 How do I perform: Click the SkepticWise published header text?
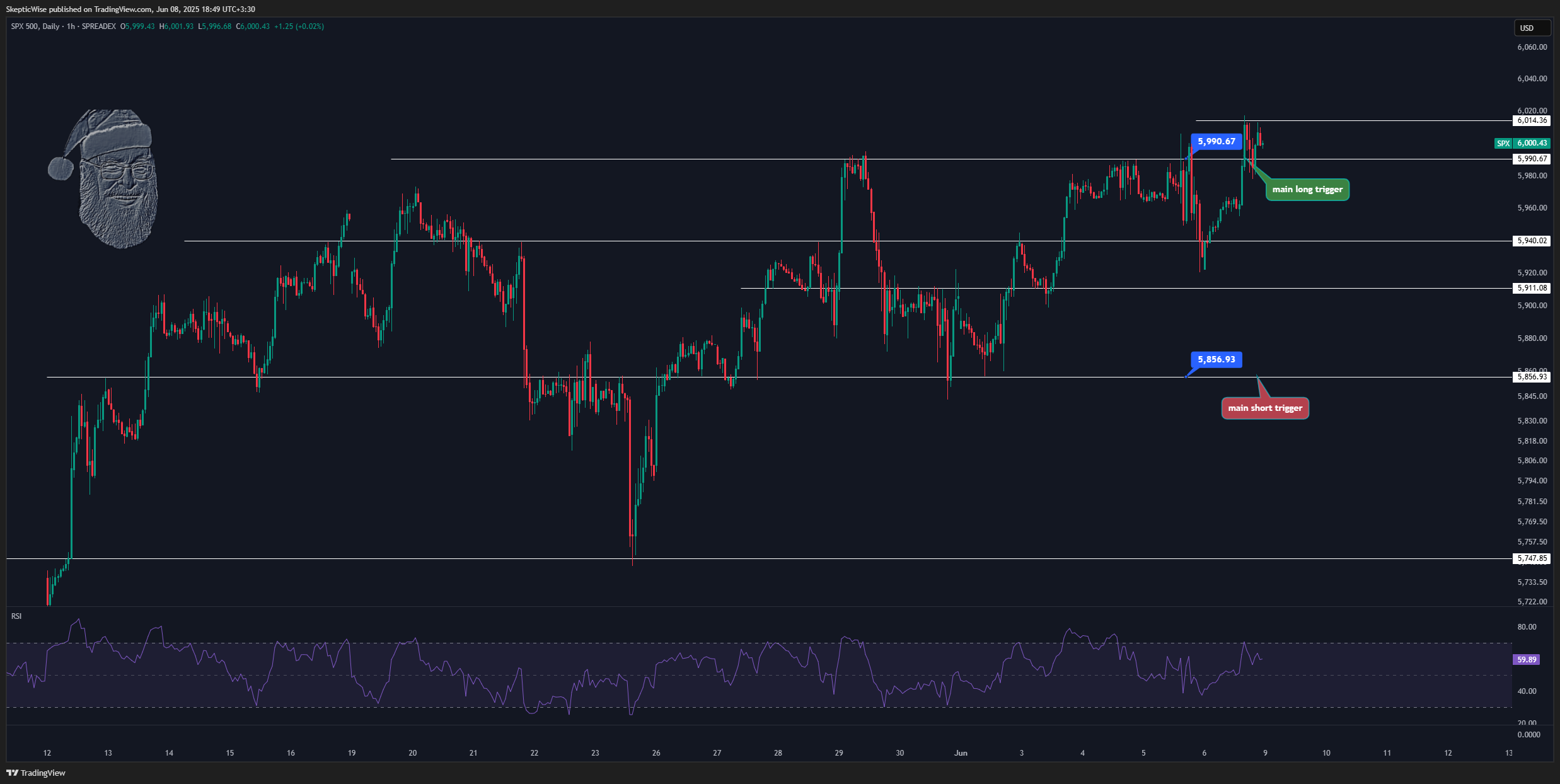pyautogui.click(x=130, y=9)
